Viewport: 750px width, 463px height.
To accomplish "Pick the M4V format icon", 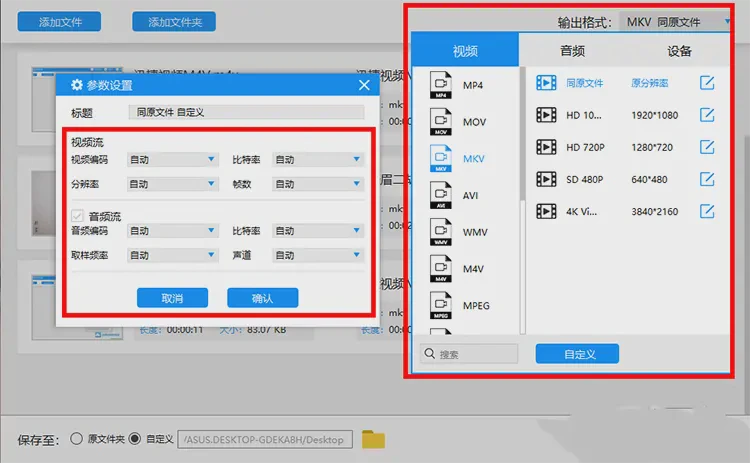I will click(442, 268).
